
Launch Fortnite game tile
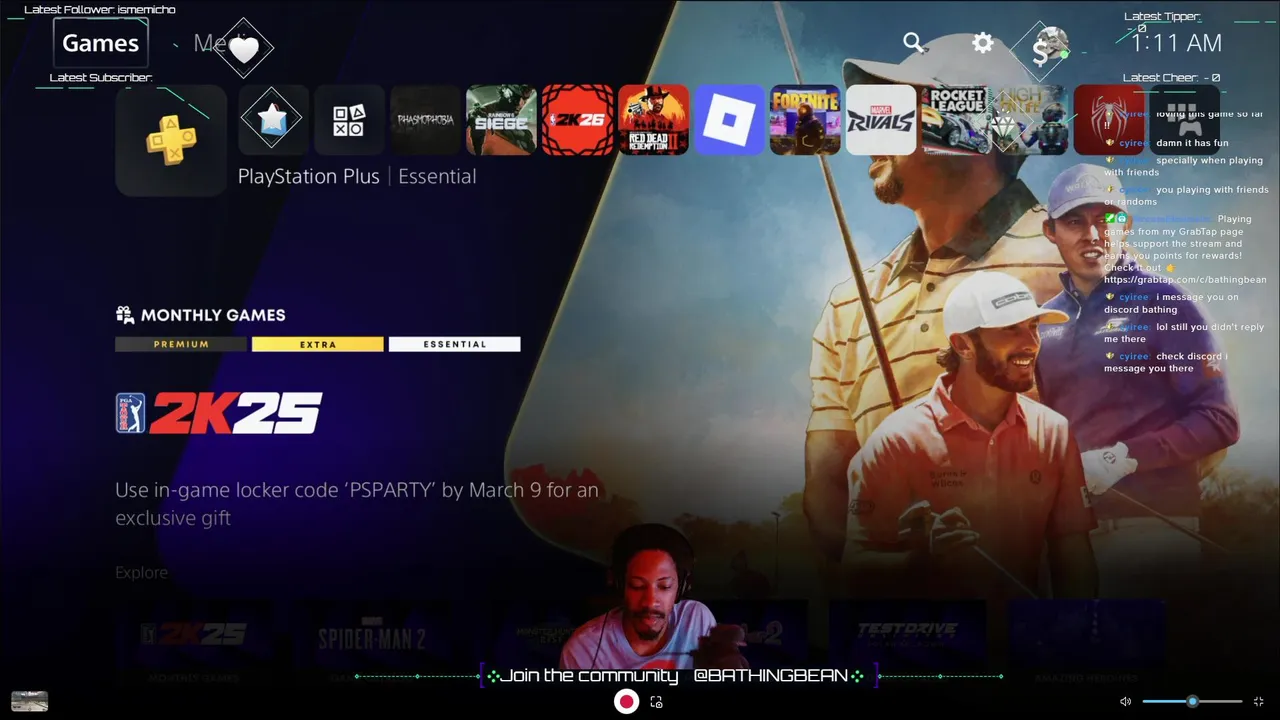805,120
